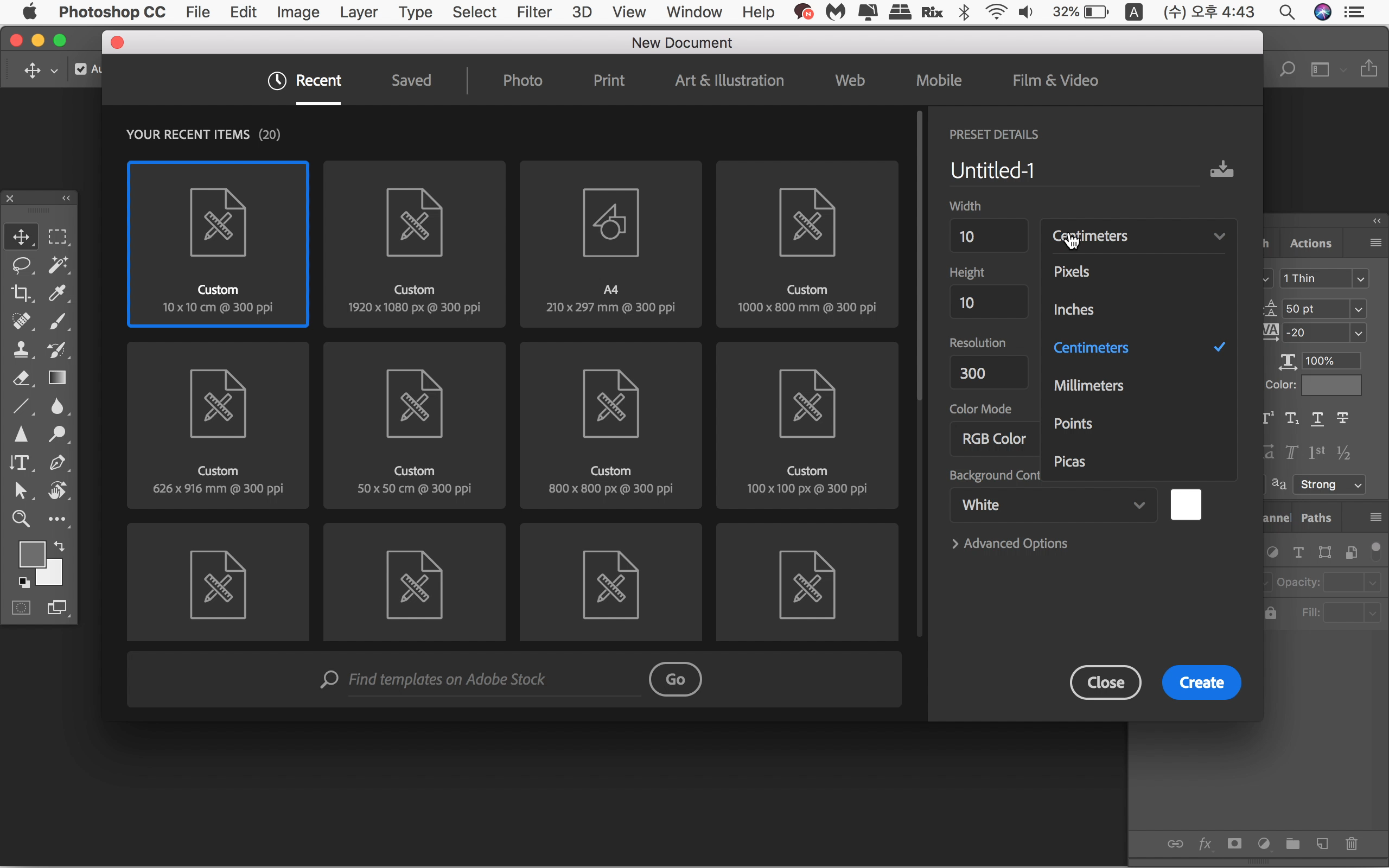Toggle Quick Mask mode icon
This screenshot has width=1389, height=868.
click(x=21, y=608)
